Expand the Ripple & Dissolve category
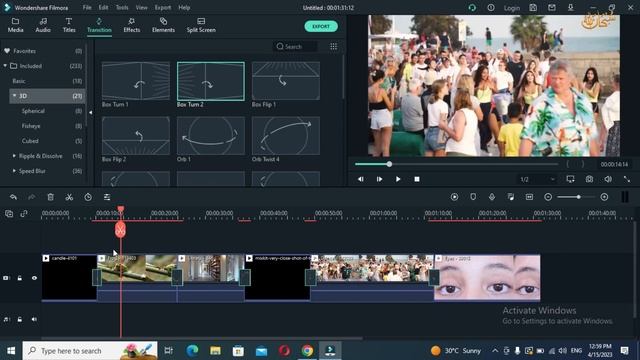 [x=14, y=156]
